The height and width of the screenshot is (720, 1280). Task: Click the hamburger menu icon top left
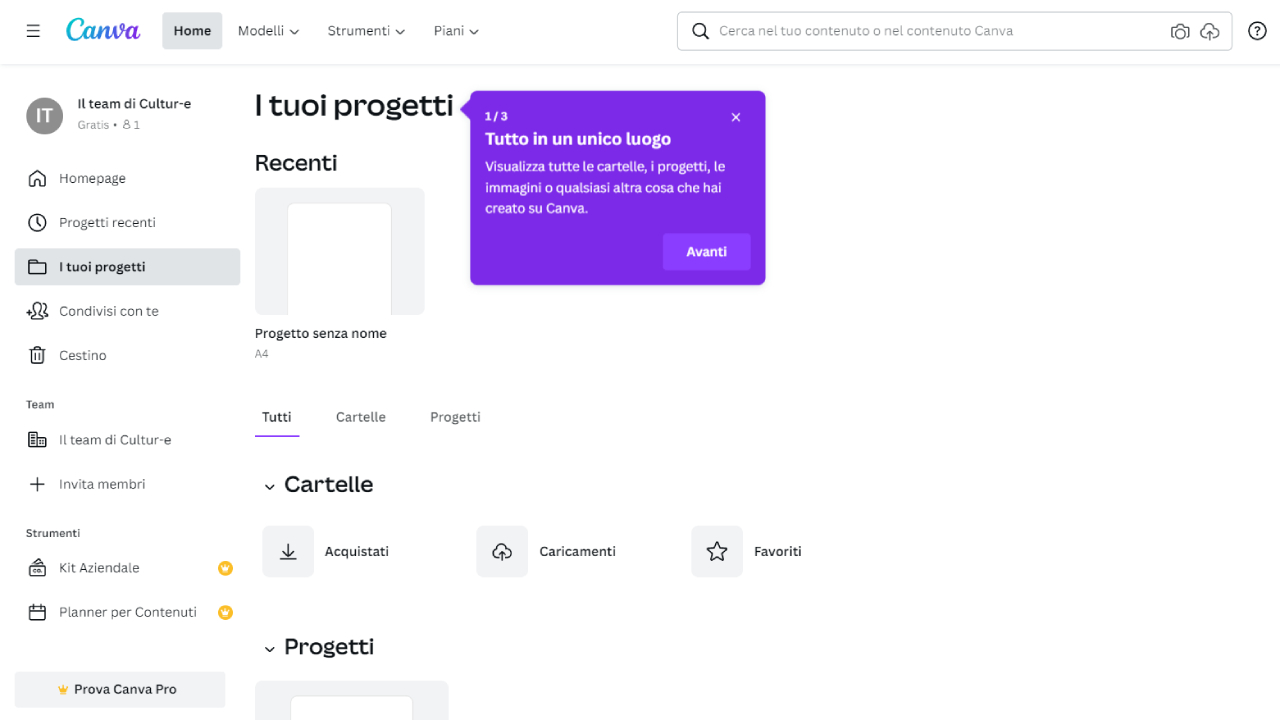point(33,31)
